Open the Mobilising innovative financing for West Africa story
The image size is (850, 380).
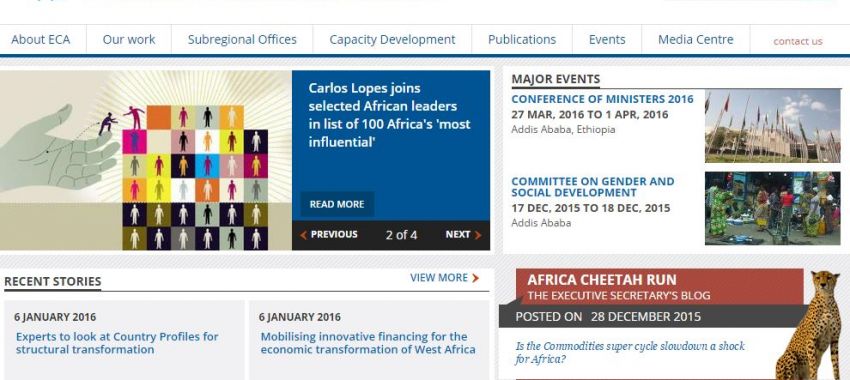[368, 343]
